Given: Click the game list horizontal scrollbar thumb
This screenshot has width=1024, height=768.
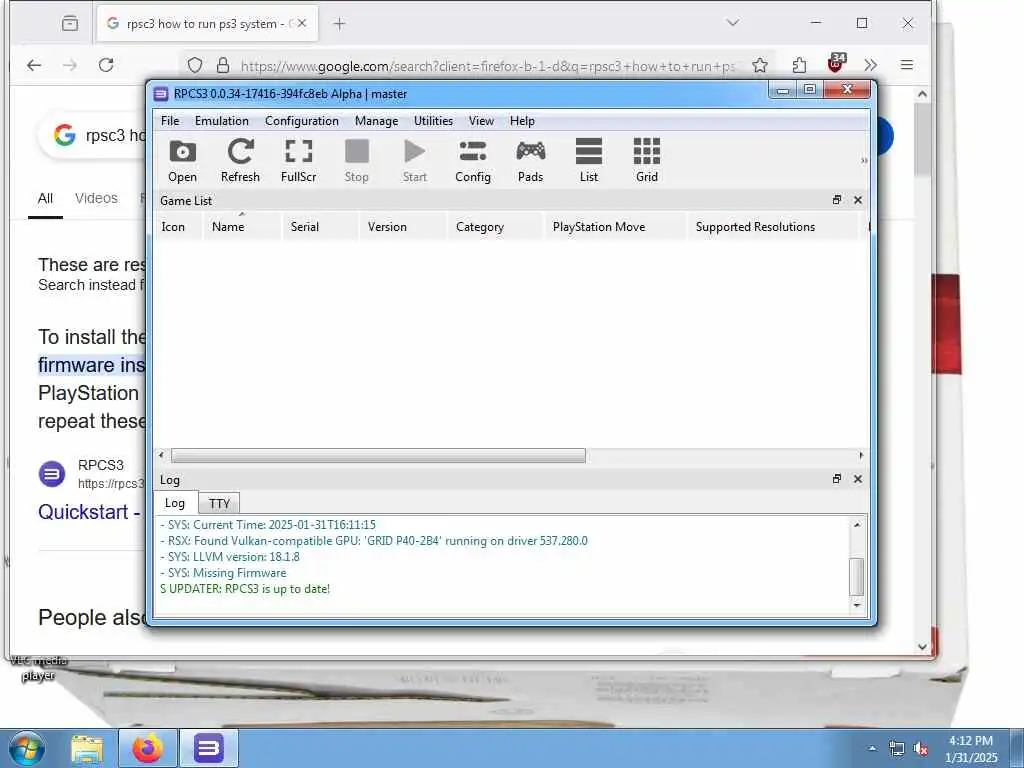Looking at the screenshot, I should (x=378, y=455).
